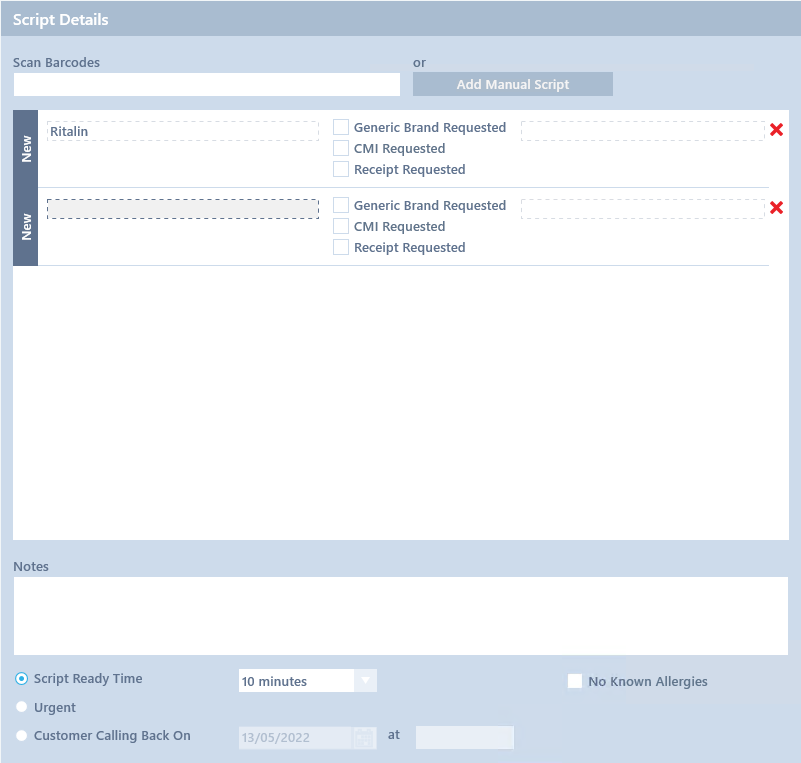
Task: Remove the second empty script row
Action: pos(776,208)
